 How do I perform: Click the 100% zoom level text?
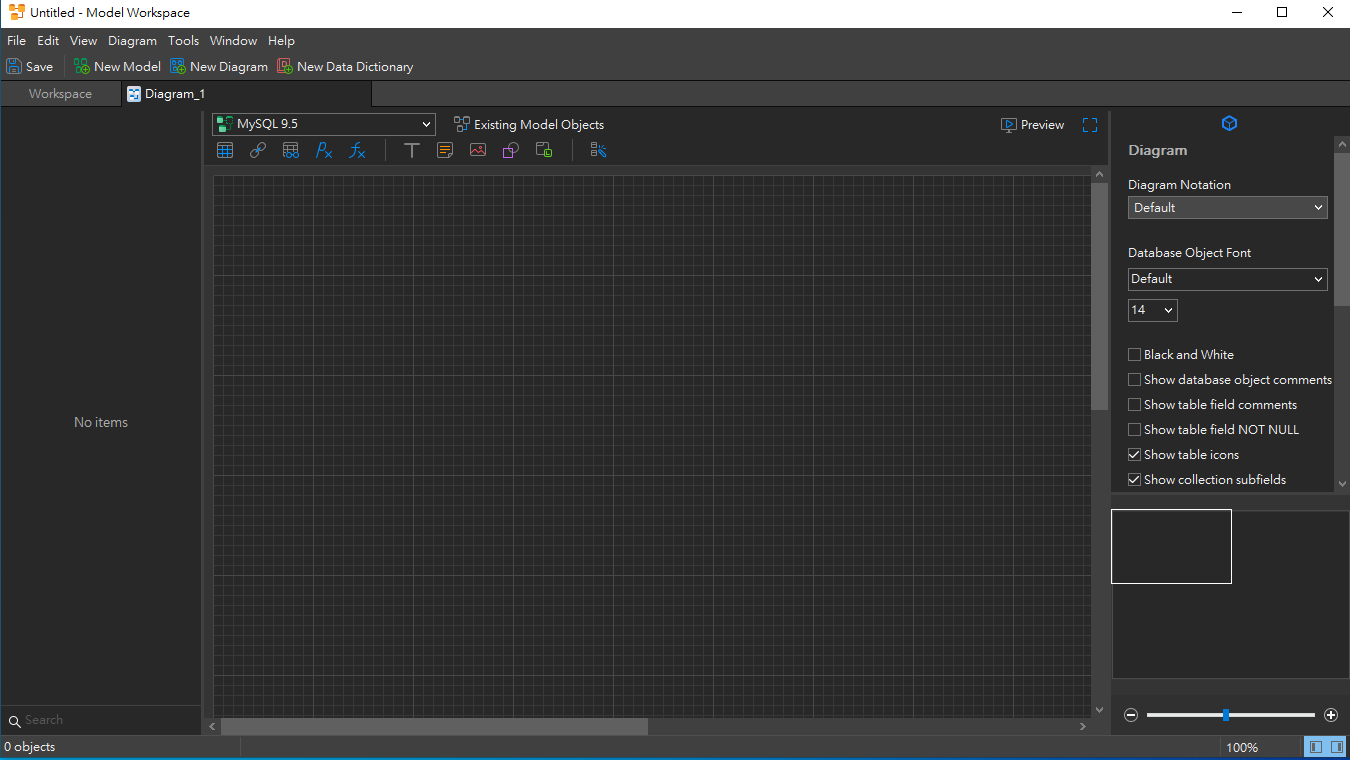pyautogui.click(x=1242, y=748)
